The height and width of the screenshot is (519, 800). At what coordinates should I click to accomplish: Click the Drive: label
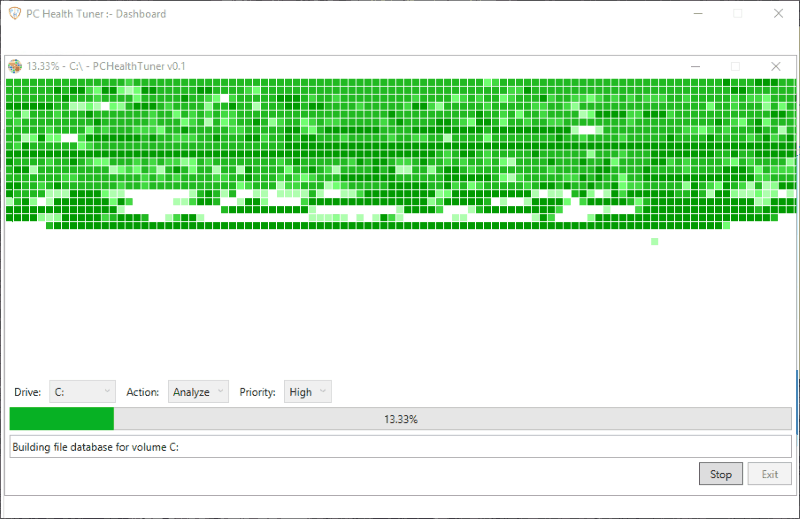coord(28,392)
